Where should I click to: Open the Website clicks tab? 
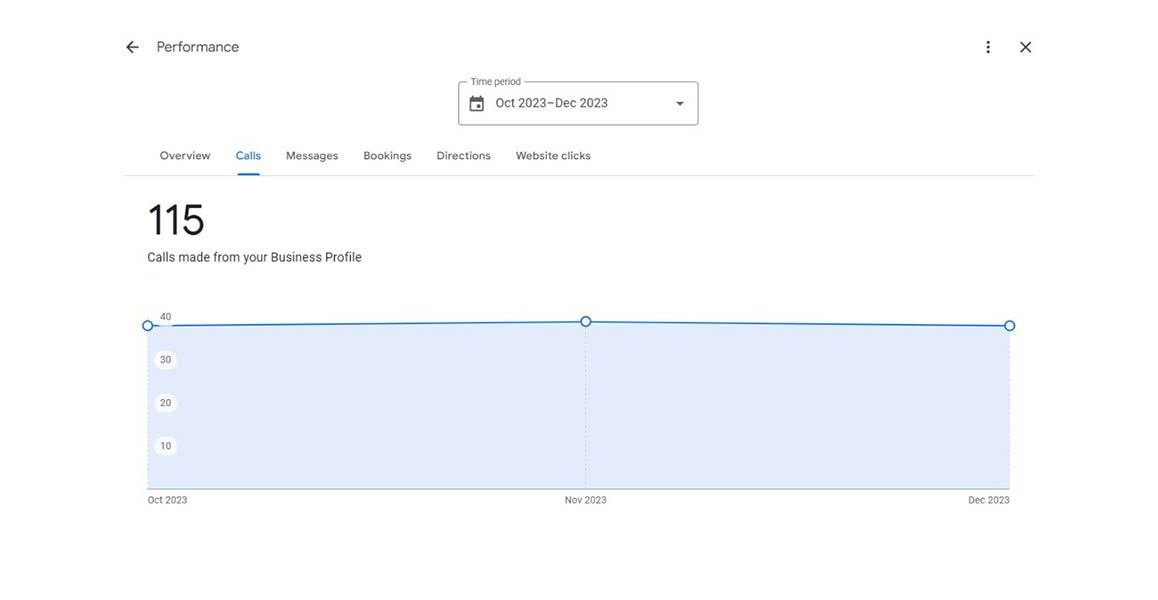coord(553,156)
